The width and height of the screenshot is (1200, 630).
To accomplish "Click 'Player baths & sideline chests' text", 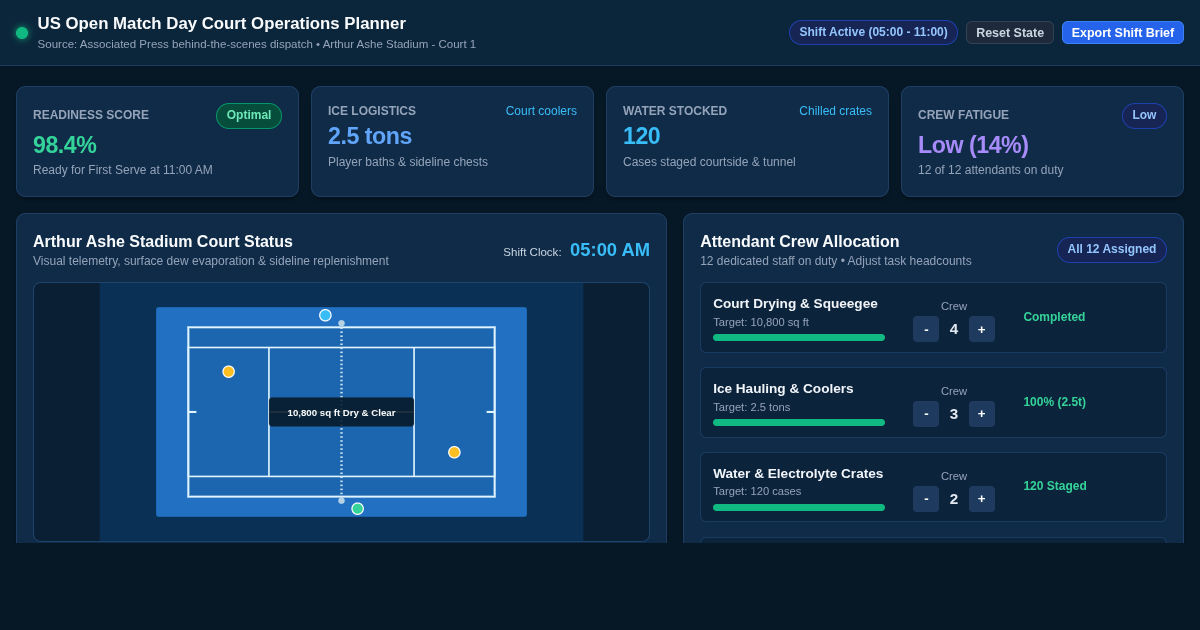I will [x=408, y=162].
